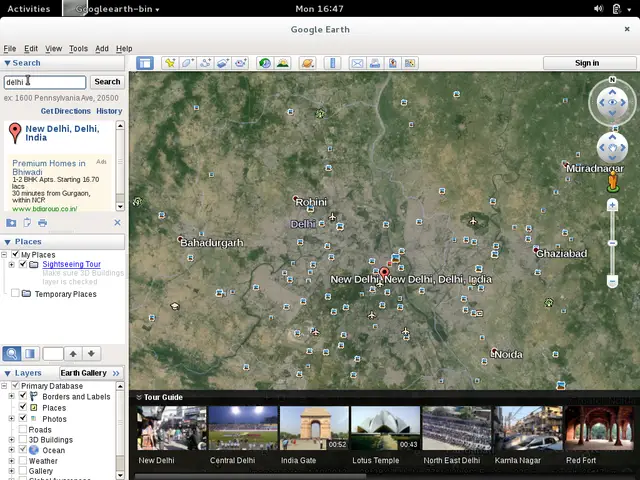Enable the 3D Buildings layer checkbox
Image resolution: width=640 pixels, height=480 pixels.
coord(23,439)
